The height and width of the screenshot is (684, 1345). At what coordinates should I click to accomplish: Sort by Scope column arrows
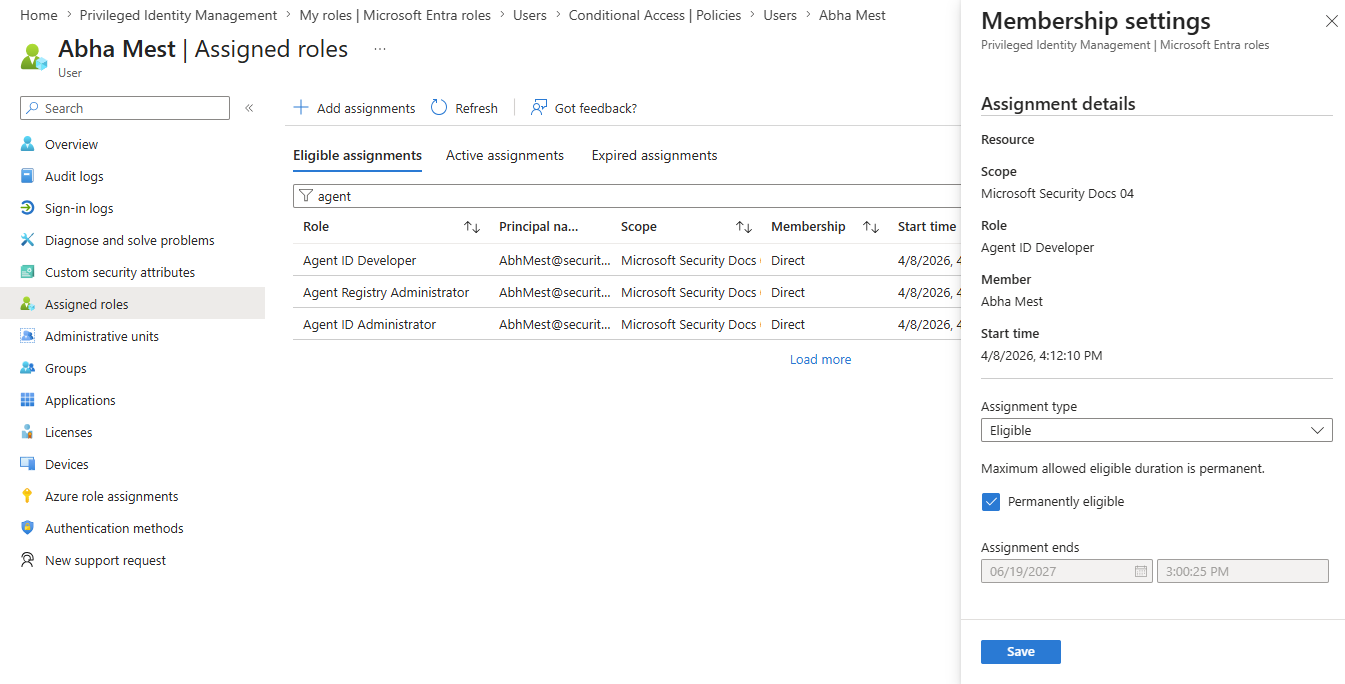744,227
